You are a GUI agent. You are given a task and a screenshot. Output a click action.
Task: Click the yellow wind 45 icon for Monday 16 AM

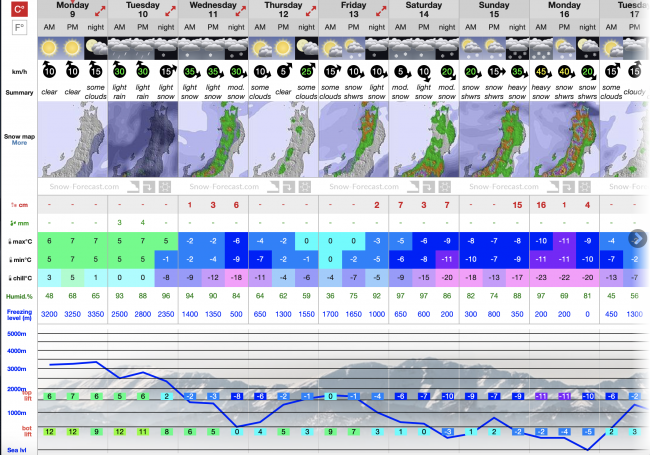tap(542, 72)
